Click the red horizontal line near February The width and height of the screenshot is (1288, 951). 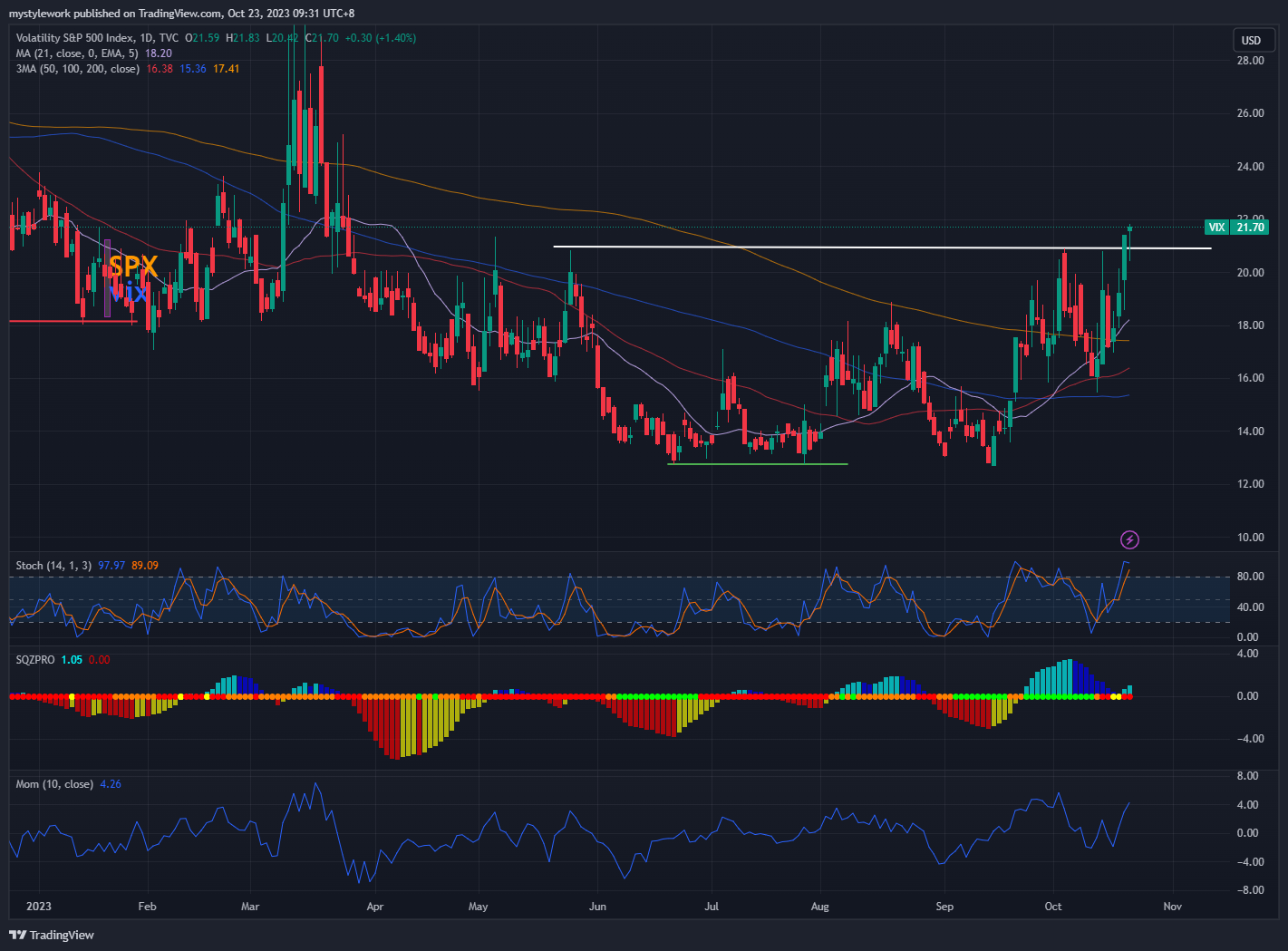pyautogui.click(x=73, y=321)
